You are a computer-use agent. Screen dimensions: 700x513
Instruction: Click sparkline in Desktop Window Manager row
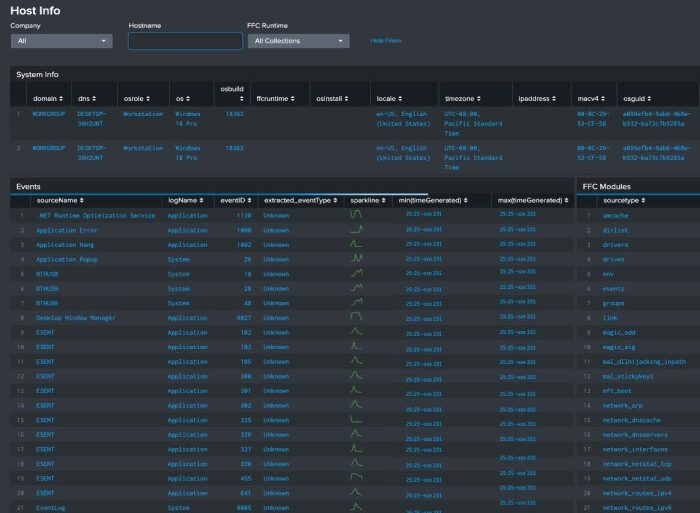tap(356, 317)
